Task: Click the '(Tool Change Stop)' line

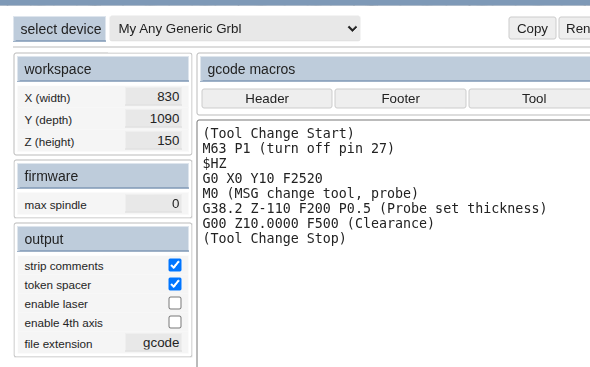Action: click(x=274, y=239)
